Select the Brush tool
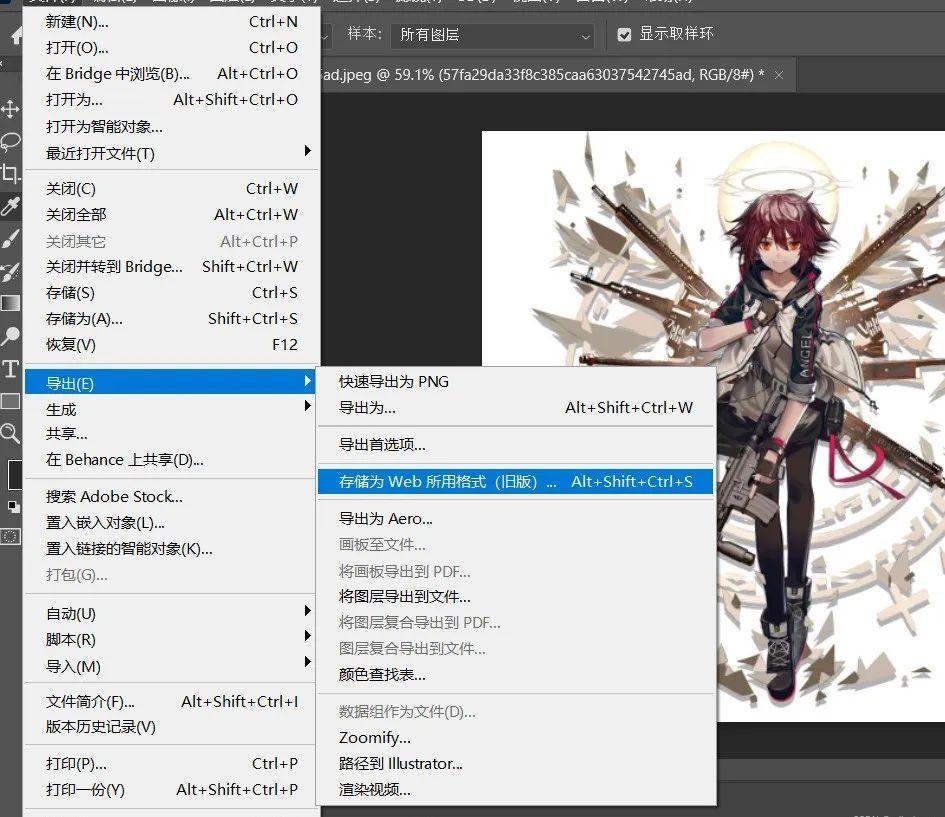Screen dimensions: 945x817 pos(10,239)
